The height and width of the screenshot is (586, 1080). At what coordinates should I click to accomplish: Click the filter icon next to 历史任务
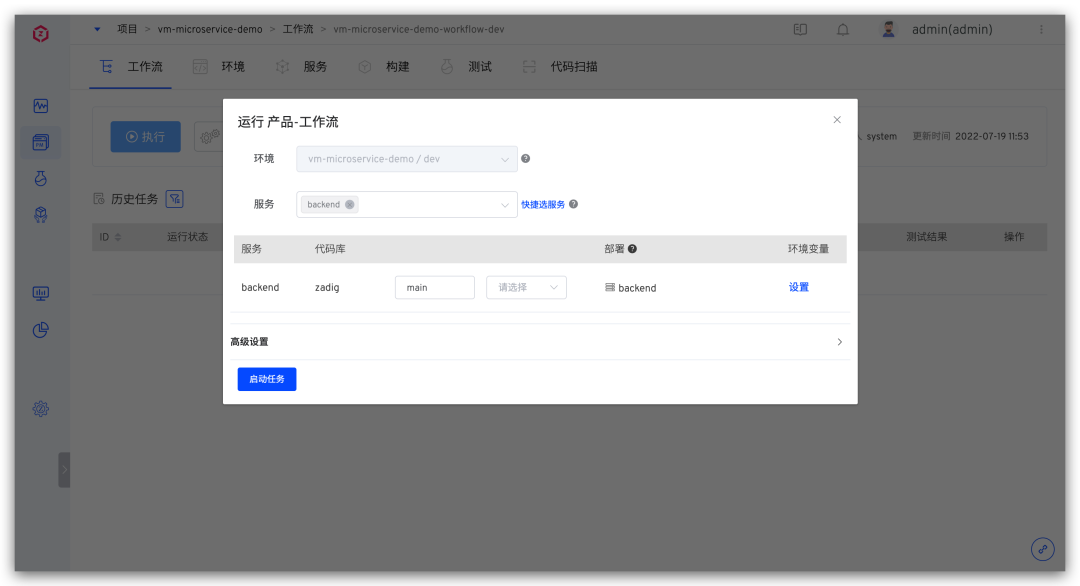175,199
